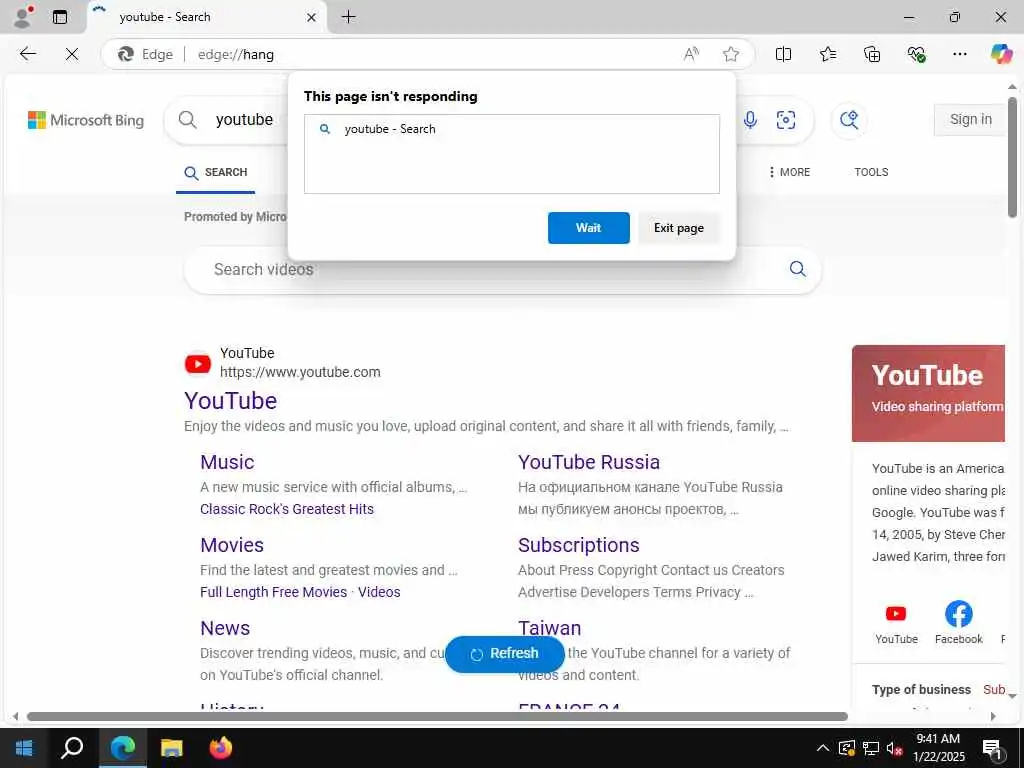Expand the MORE menu
The width and height of the screenshot is (1024, 768).
pos(789,172)
